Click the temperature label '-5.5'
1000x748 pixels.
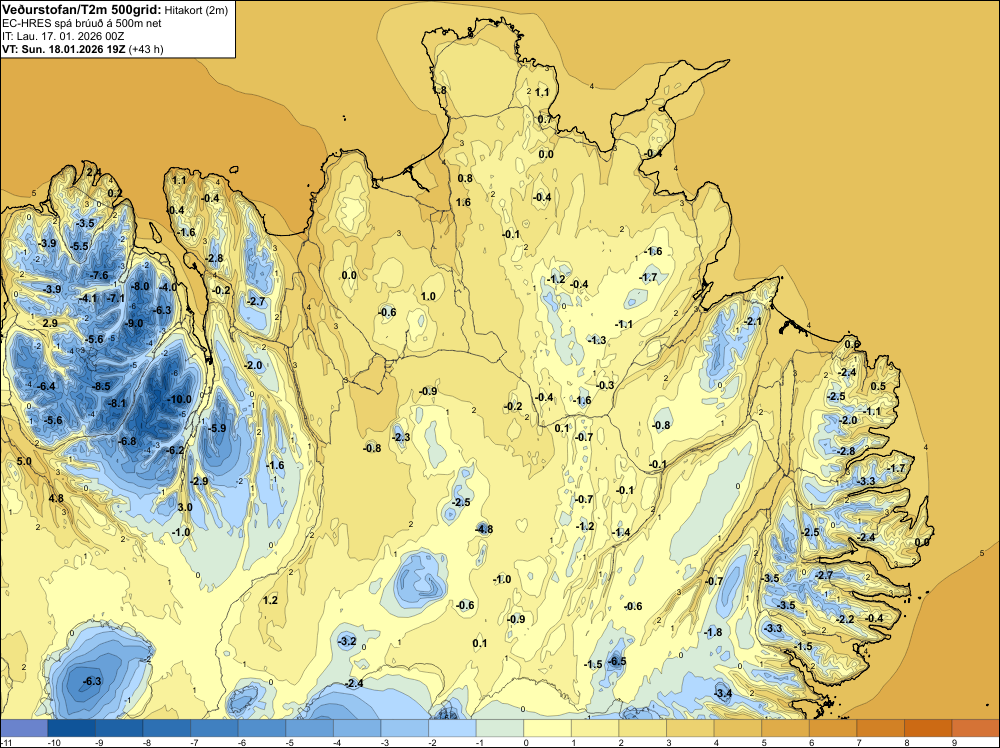click(x=79, y=246)
